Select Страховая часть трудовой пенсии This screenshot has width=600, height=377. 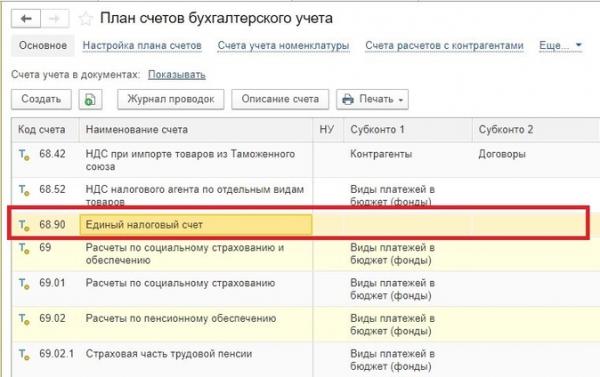tap(169, 354)
